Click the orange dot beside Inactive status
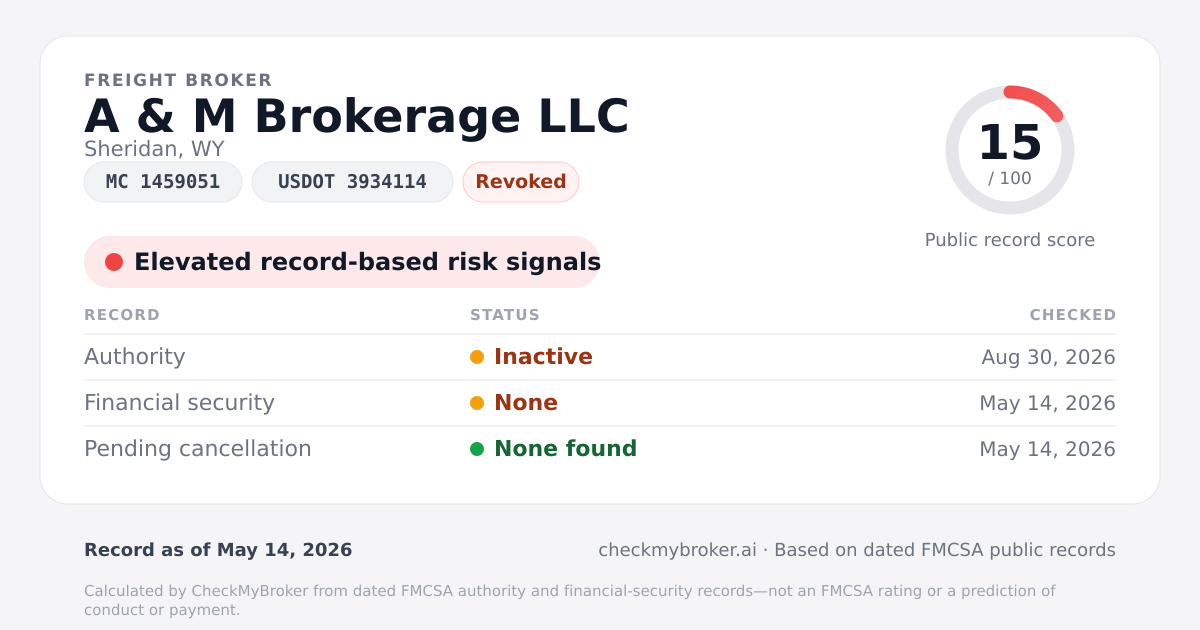The image size is (1200, 630). tap(477, 357)
